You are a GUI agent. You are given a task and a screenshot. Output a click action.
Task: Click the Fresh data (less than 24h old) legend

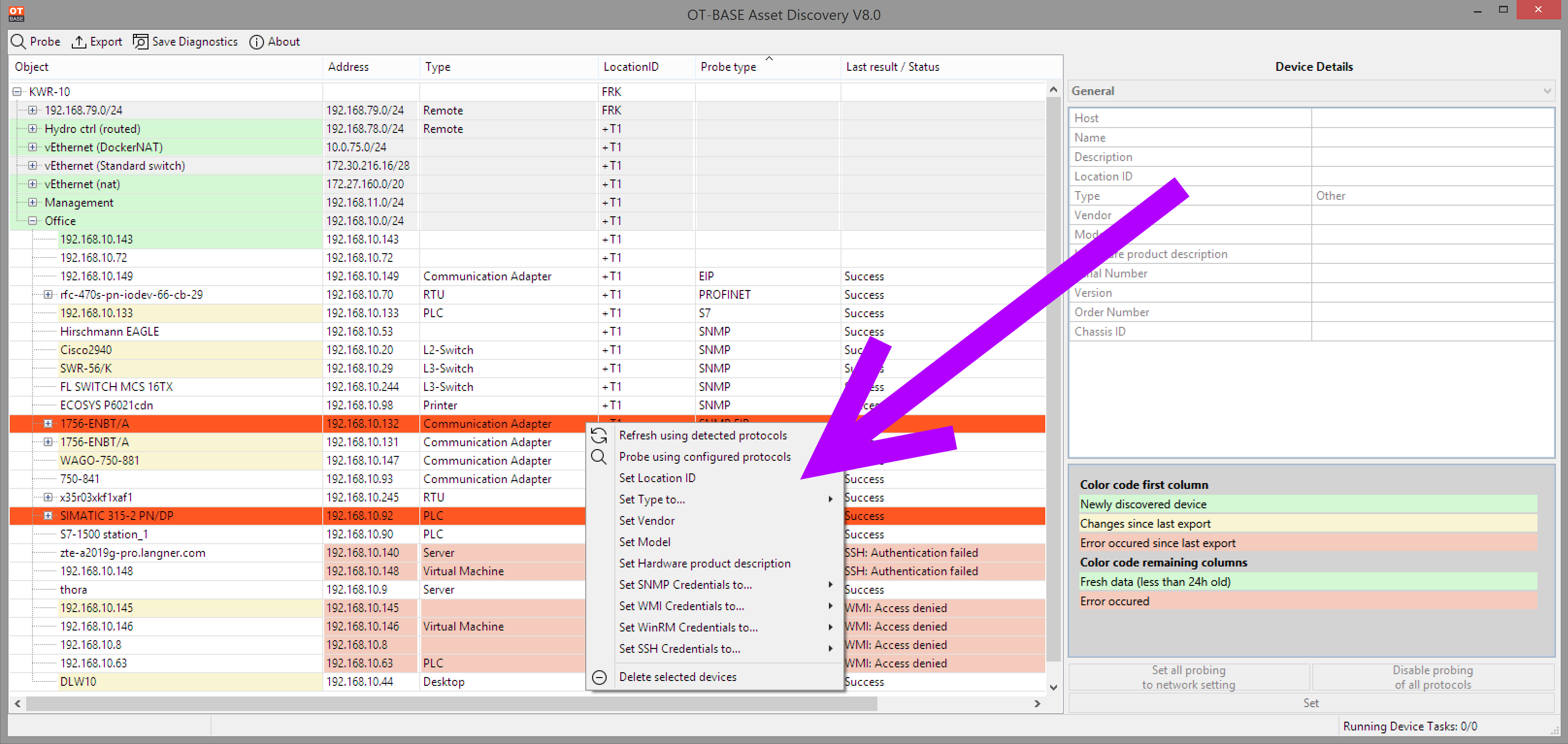1307,582
